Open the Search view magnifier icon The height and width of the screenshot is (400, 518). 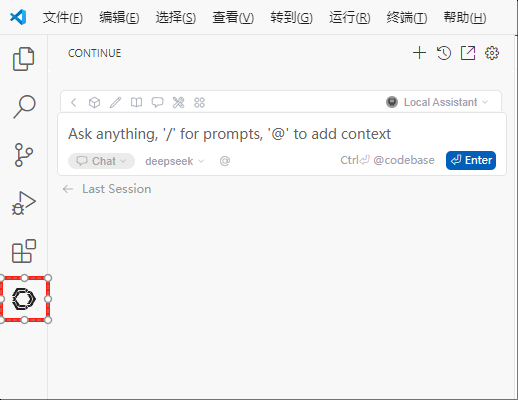pos(24,107)
